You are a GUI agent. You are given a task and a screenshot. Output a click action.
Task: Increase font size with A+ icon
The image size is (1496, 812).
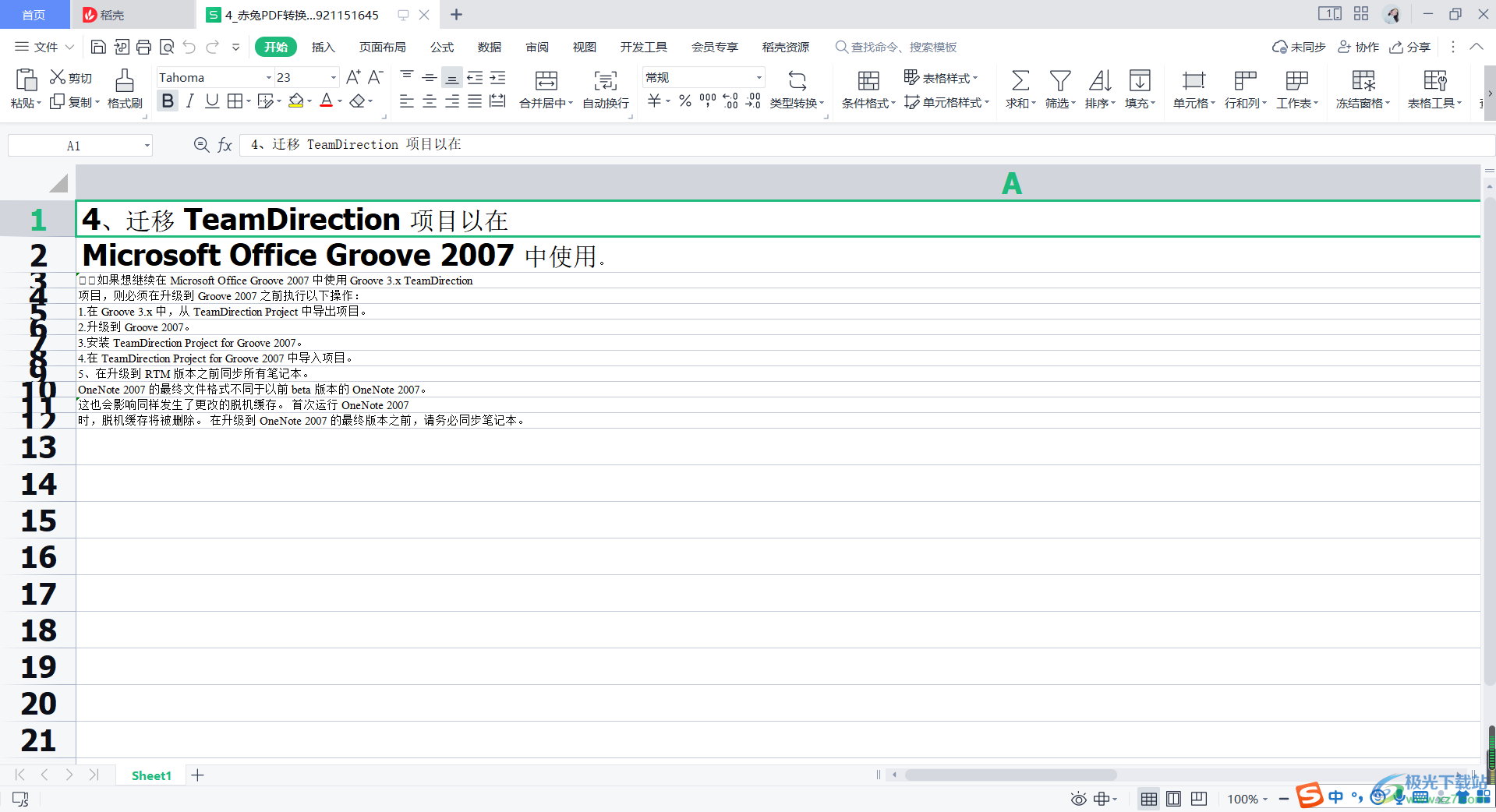coord(353,77)
